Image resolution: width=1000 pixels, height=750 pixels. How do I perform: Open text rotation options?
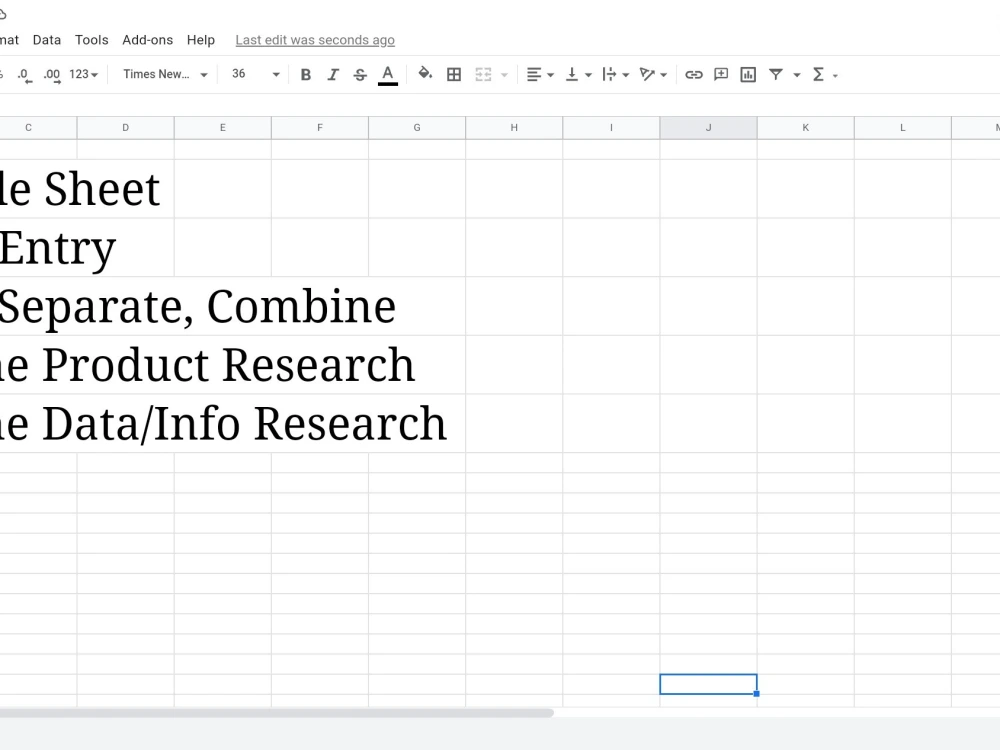click(x=653, y=75)
